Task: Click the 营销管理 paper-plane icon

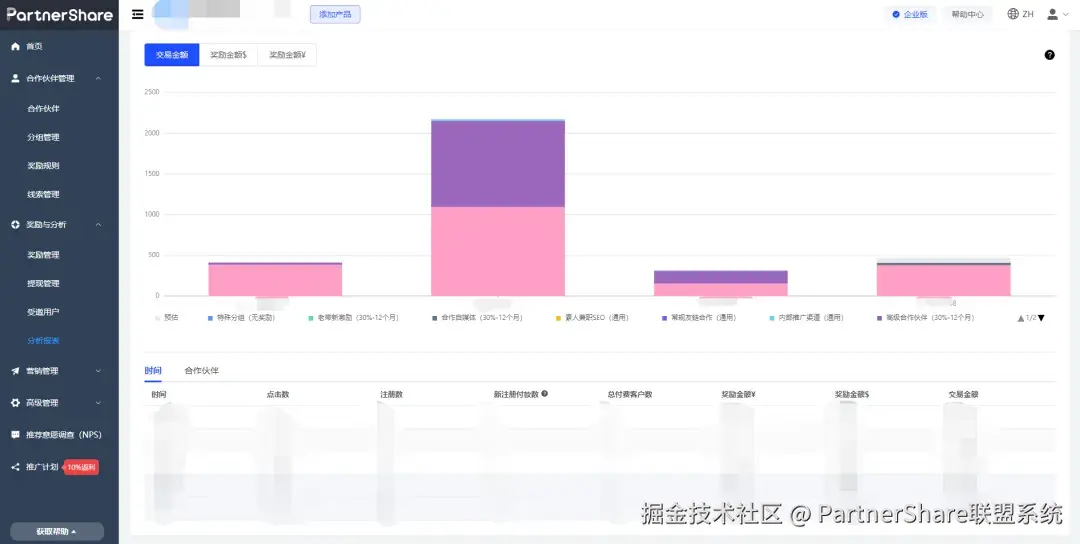Action: pos(15,370)
